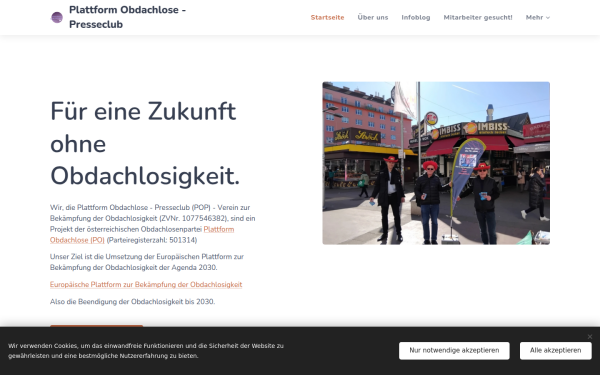
Task: Click Alle akzeptieren button
Action: point(555,351)
